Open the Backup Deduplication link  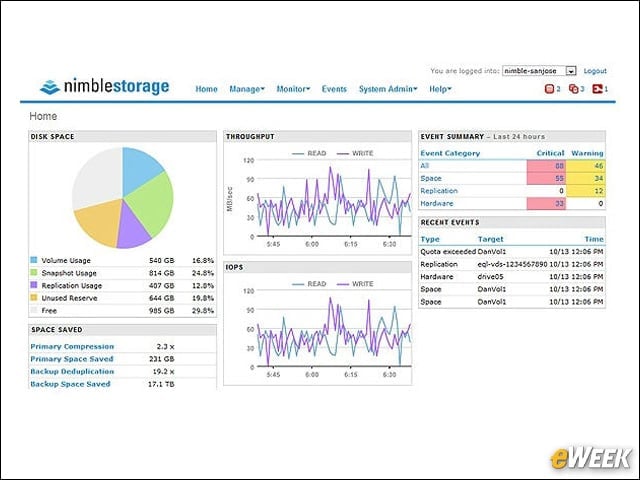(72, 371)
